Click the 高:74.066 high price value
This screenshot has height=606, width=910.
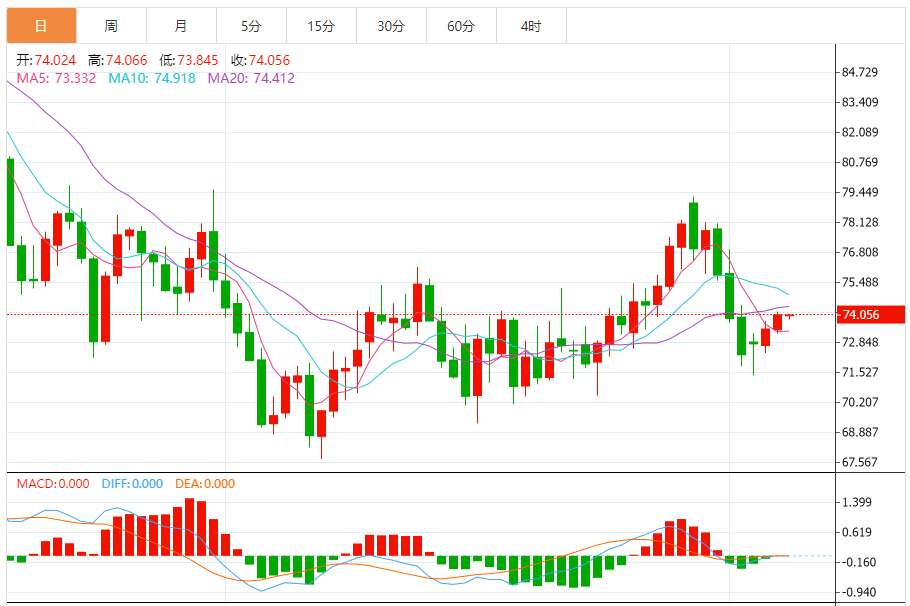click(118, 60)
